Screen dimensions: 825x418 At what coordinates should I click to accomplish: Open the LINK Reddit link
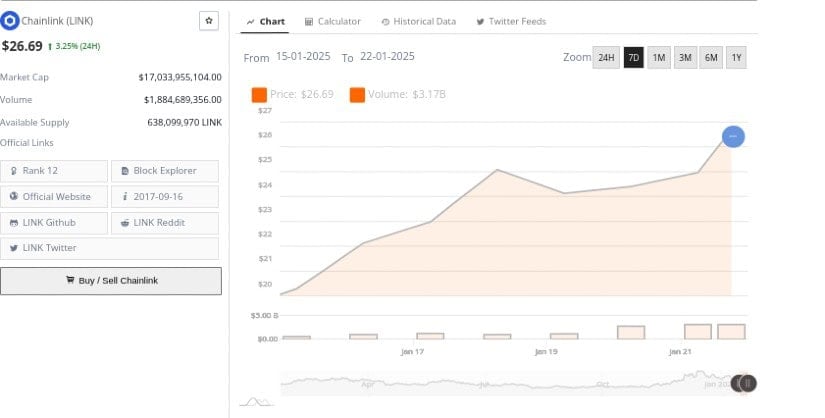point(164,222)
